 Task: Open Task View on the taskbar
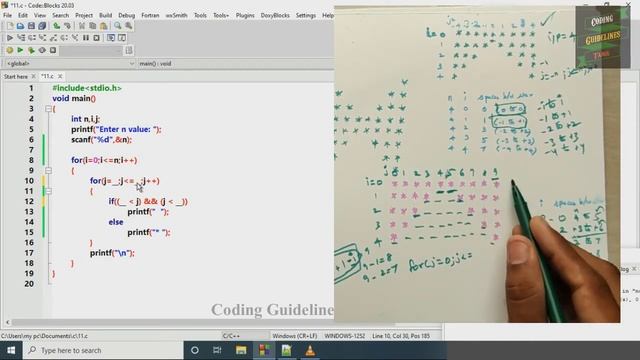(x=217, y=350)
